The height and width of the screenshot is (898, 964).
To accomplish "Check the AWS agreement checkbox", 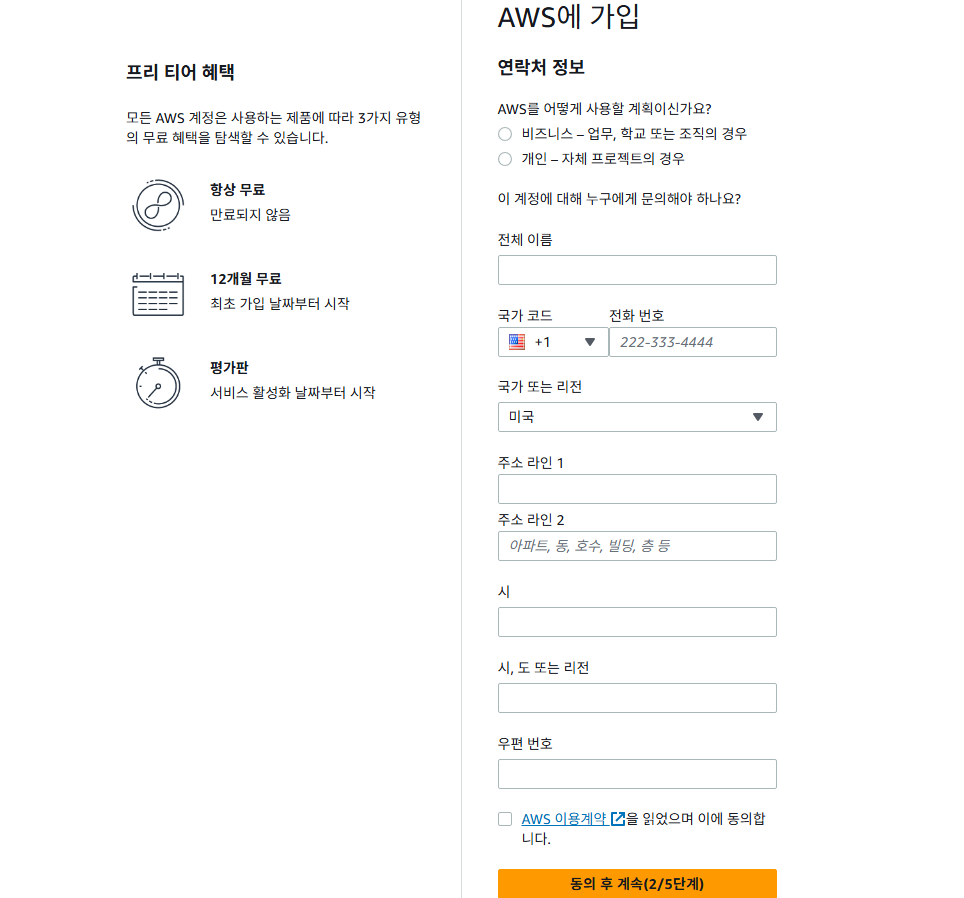I will 505,819.
